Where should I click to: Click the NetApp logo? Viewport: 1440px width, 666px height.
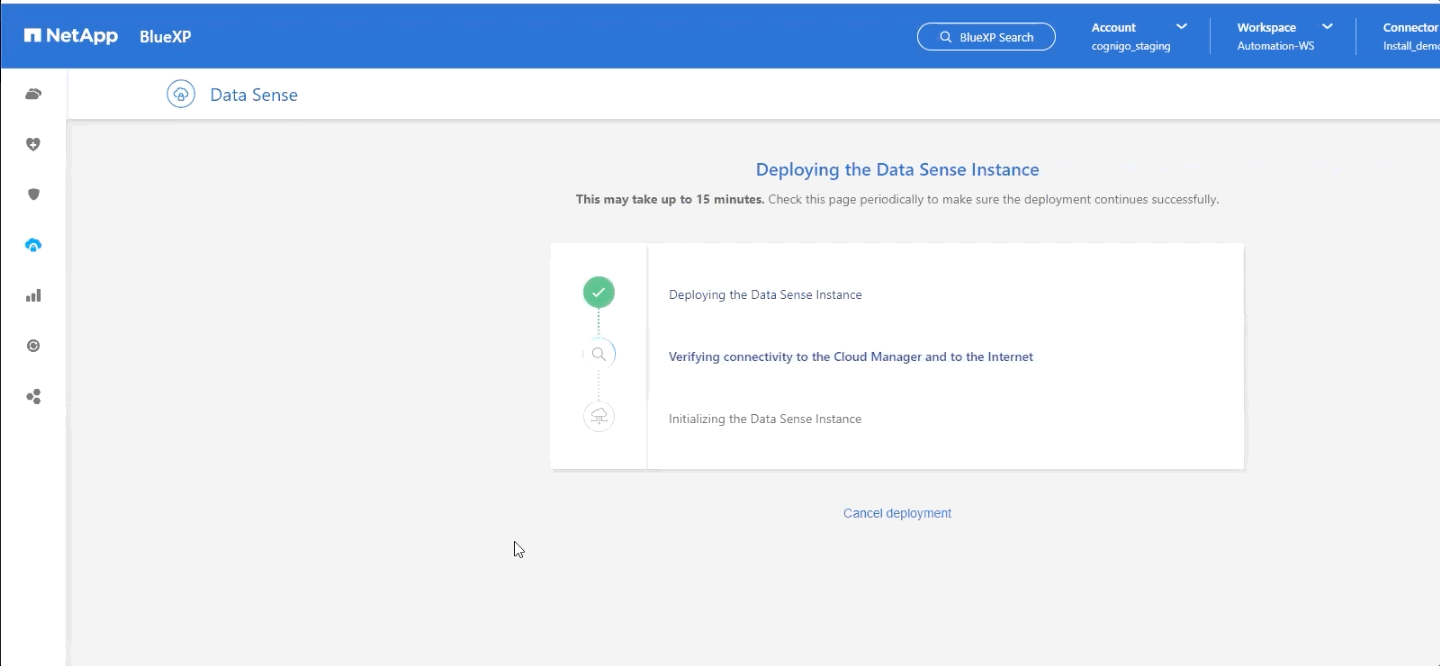[71, 37]
